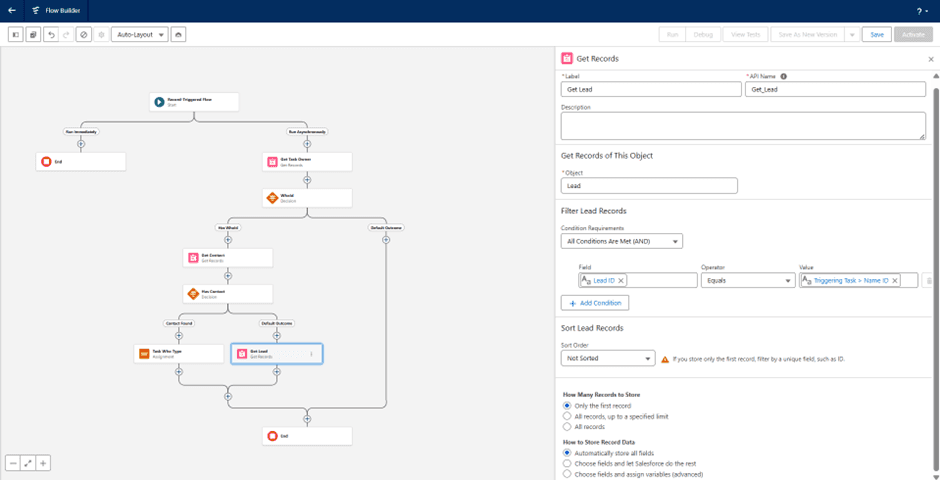Choose All records, up to a specified limit
940x480 pixels.
[567, 416]
